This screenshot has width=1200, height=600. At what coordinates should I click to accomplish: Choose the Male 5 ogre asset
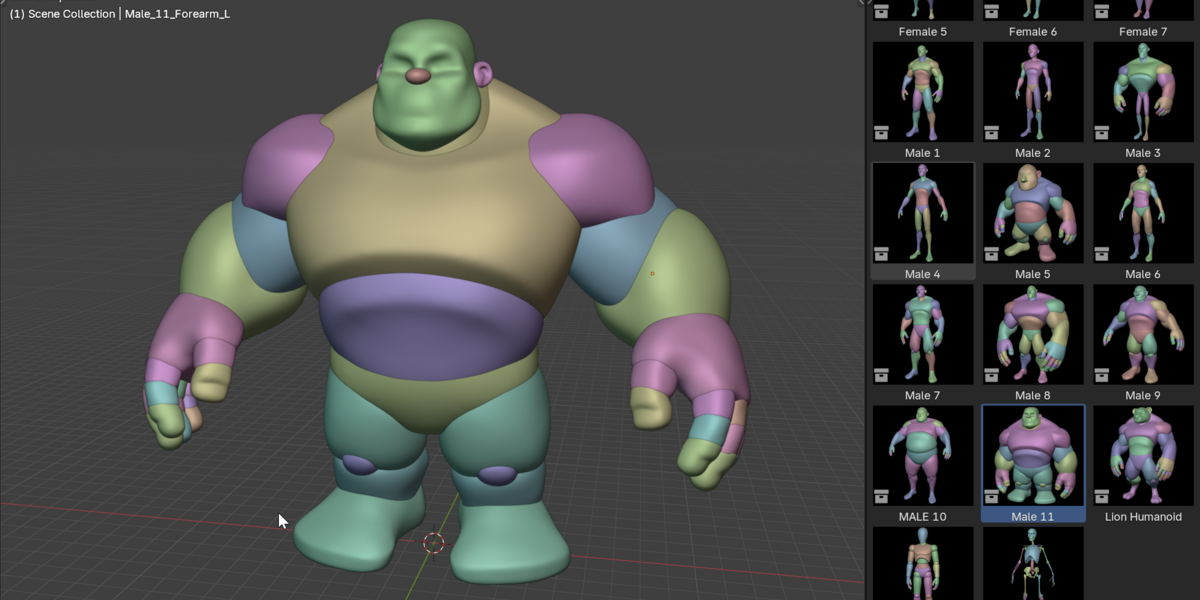[1033, 213]
